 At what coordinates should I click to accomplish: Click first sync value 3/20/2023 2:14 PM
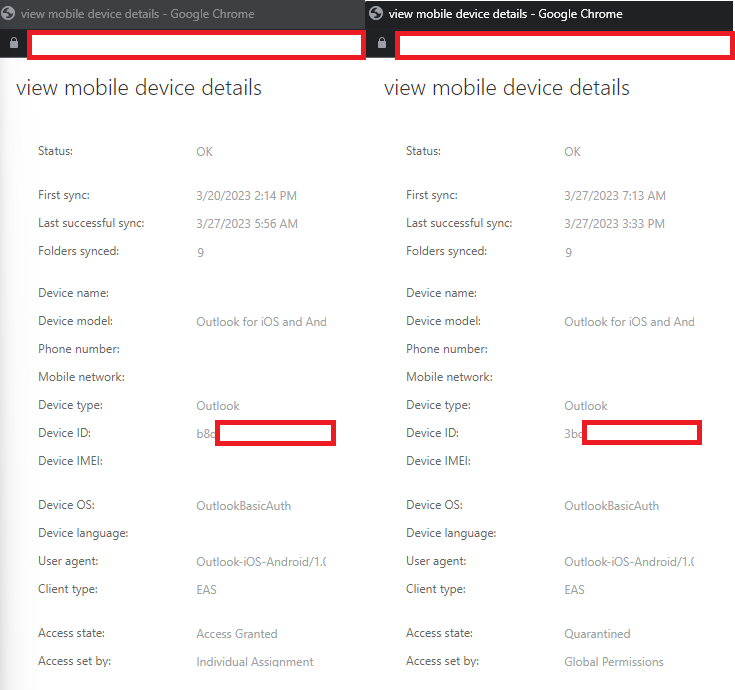point(247,195)
